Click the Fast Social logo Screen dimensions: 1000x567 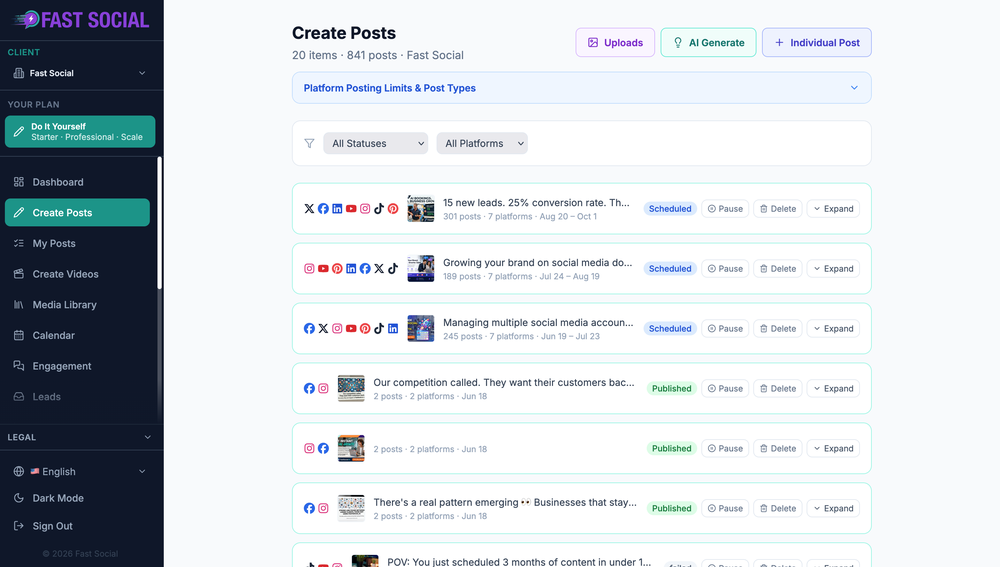point(81,20)
